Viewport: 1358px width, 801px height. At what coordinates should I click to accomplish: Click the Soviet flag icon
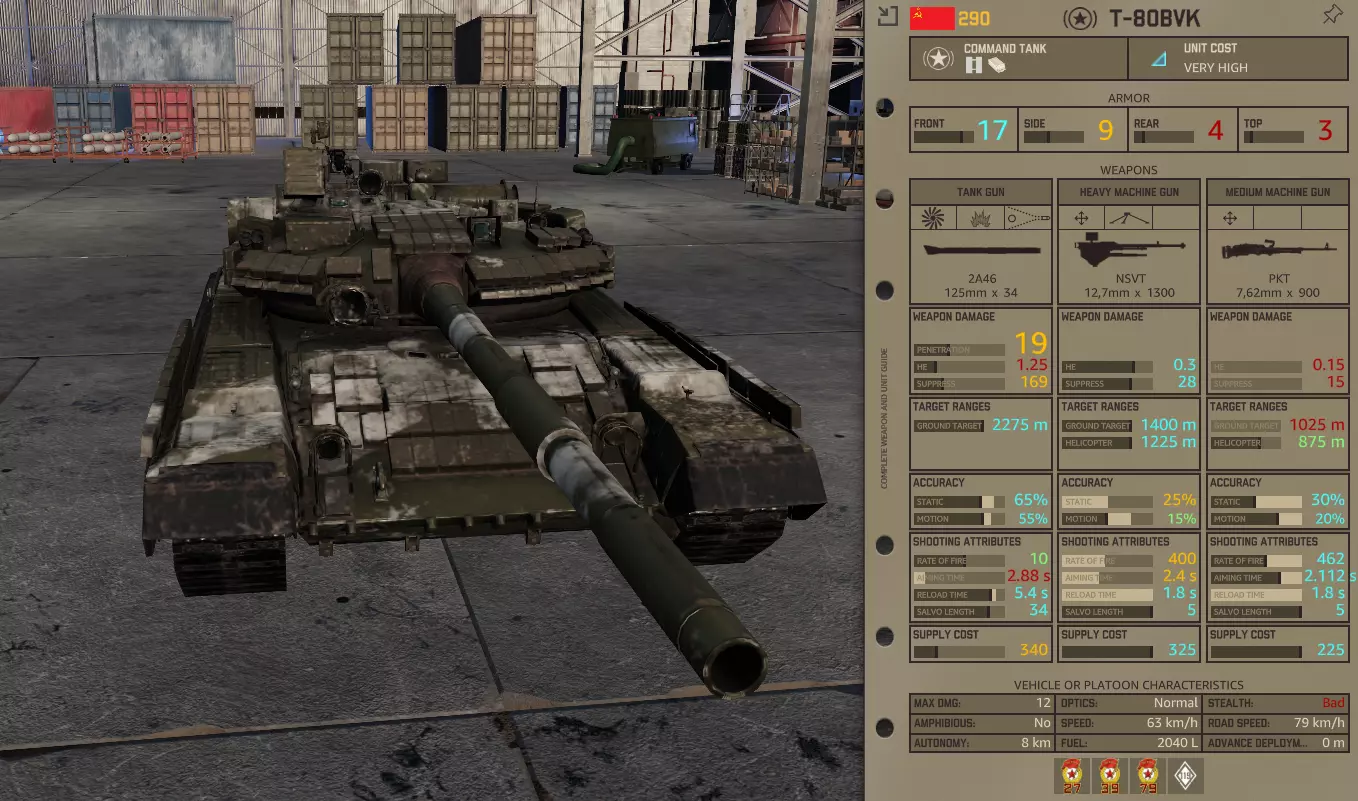[932, 17]
